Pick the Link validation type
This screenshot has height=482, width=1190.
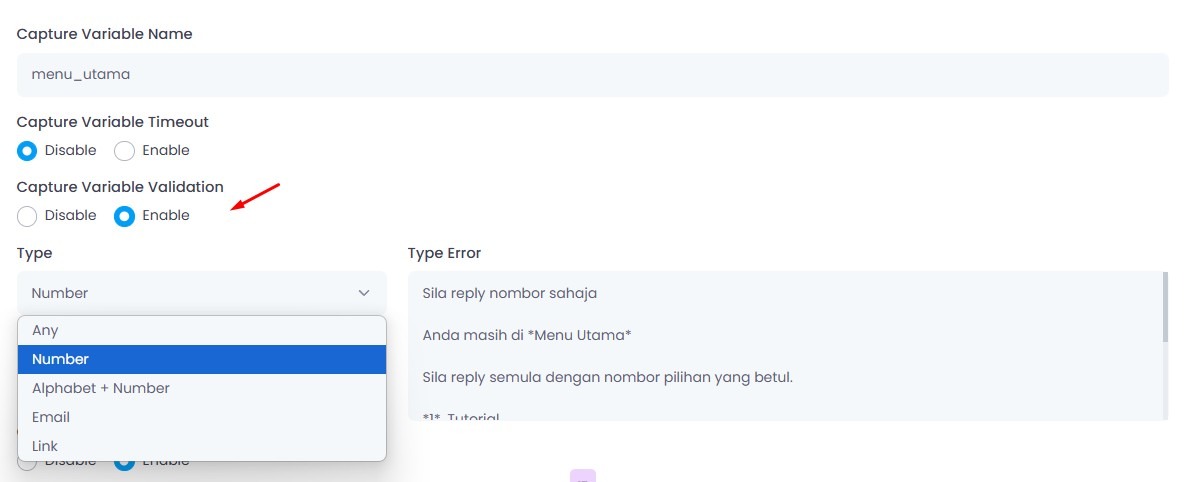tap(202, 446)
